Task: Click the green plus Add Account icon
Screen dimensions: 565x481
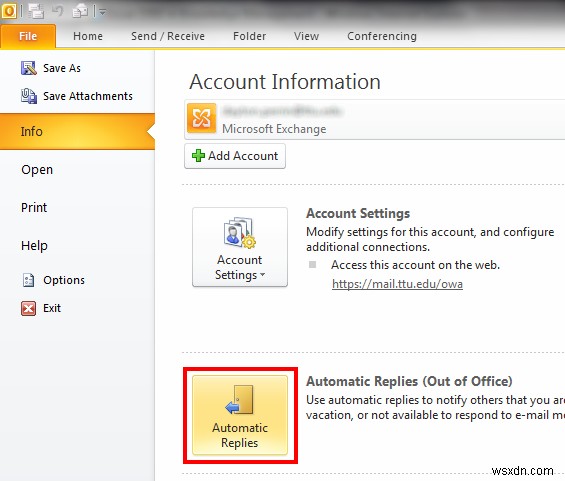Action: (x=198, y=156)
